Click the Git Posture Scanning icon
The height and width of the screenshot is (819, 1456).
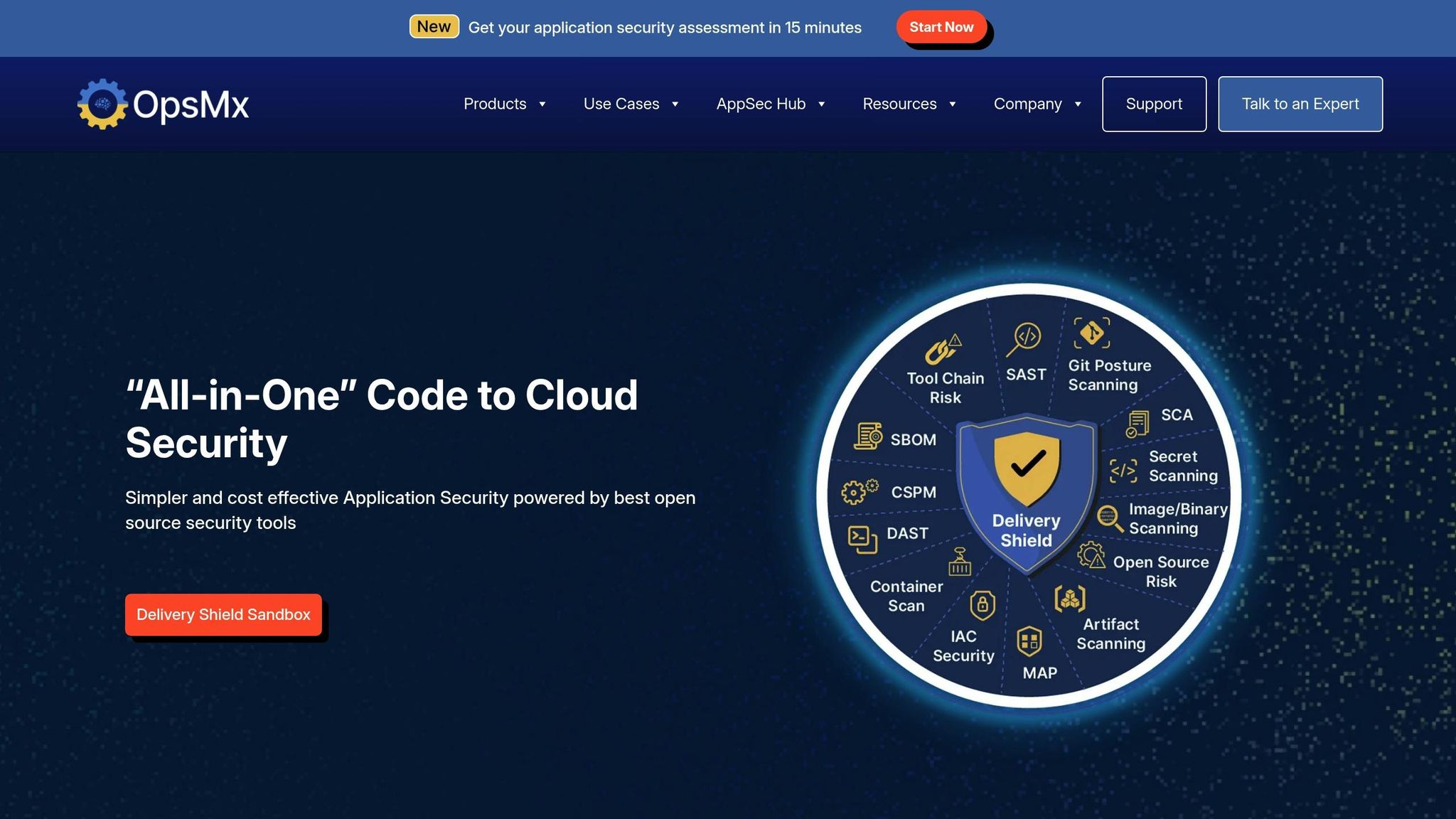1091,333
